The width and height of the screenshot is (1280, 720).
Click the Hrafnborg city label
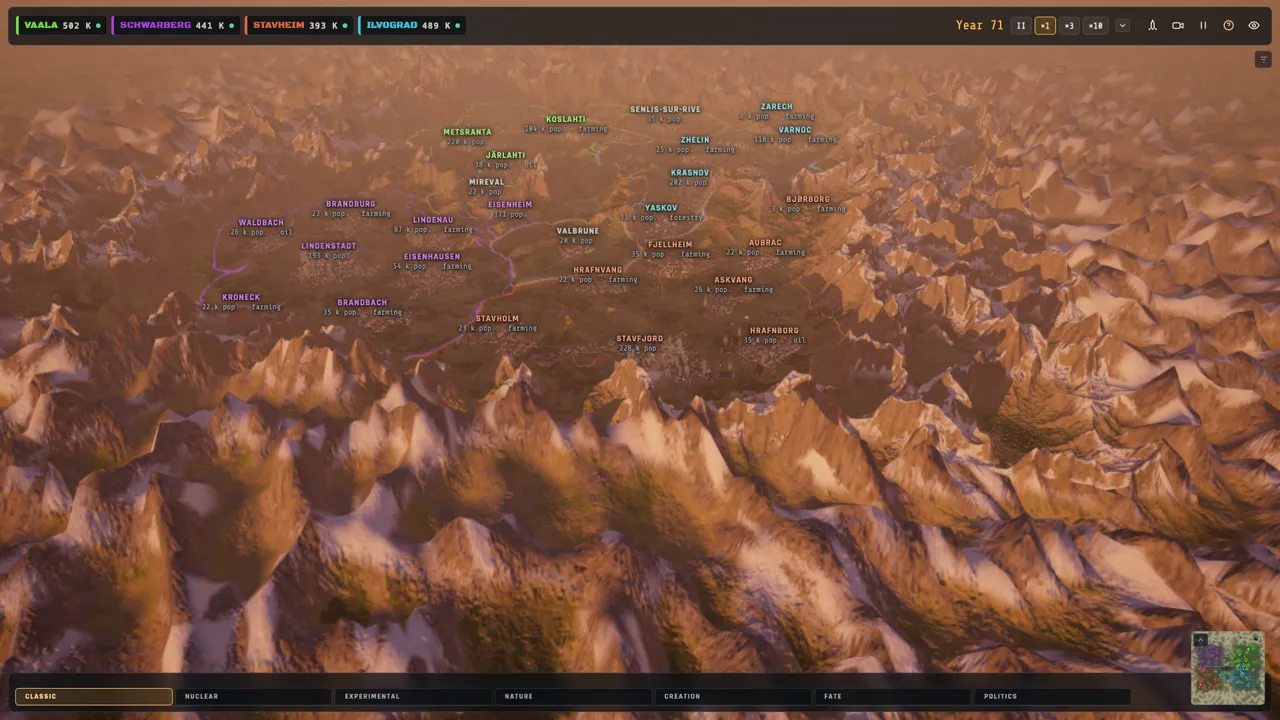coord(774,331)
